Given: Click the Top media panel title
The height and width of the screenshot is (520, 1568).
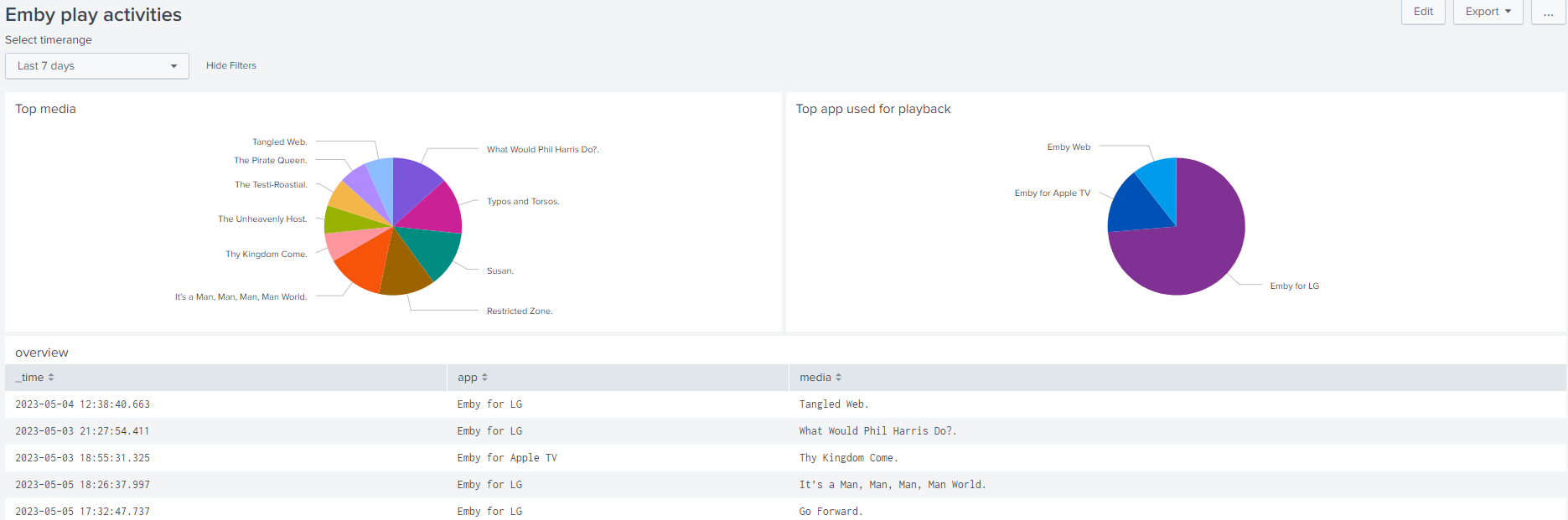Looking at the screenshot, I should pyautogui.click(x=45, y=109).
